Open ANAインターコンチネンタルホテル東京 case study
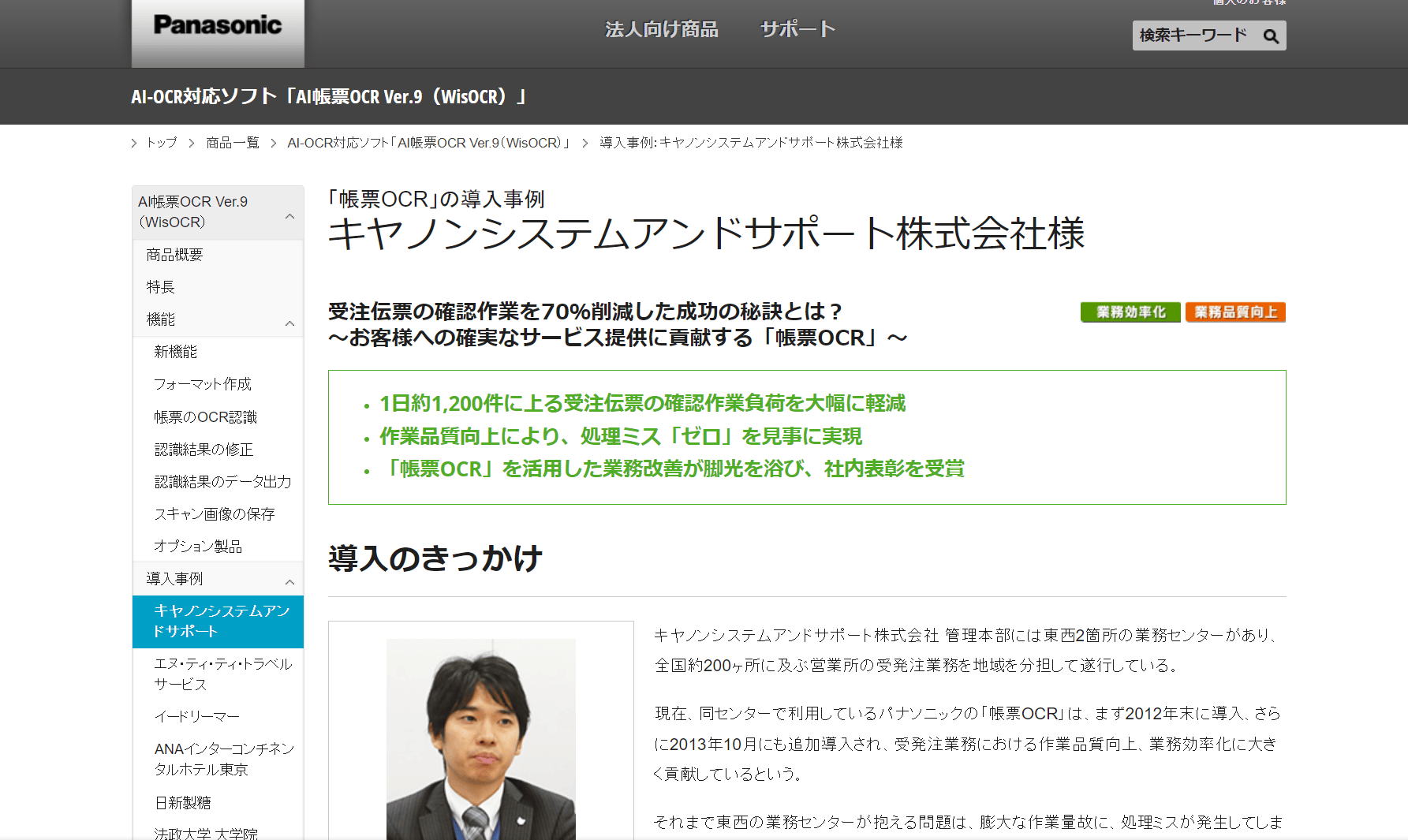Image resolution: width=1408 pixels, height=840 pixels. point(225,759)
